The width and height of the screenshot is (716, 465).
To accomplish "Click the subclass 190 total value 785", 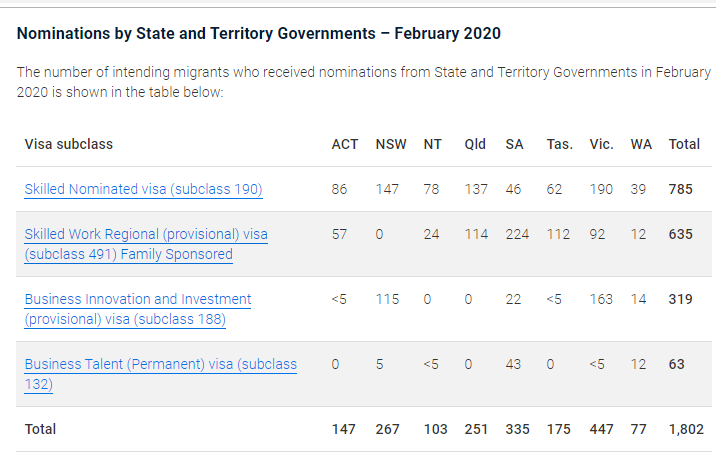I will (x=680, y=189).
